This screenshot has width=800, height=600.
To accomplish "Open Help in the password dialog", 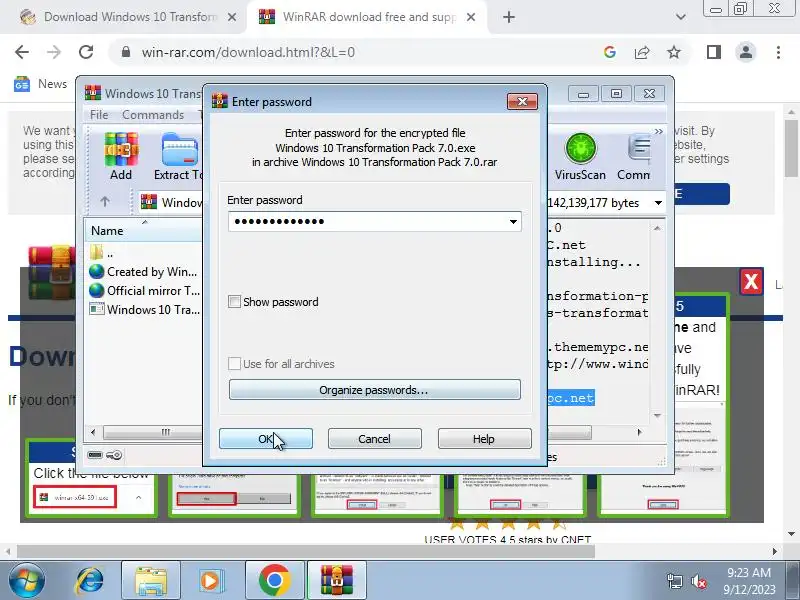I will click(484, 439).
